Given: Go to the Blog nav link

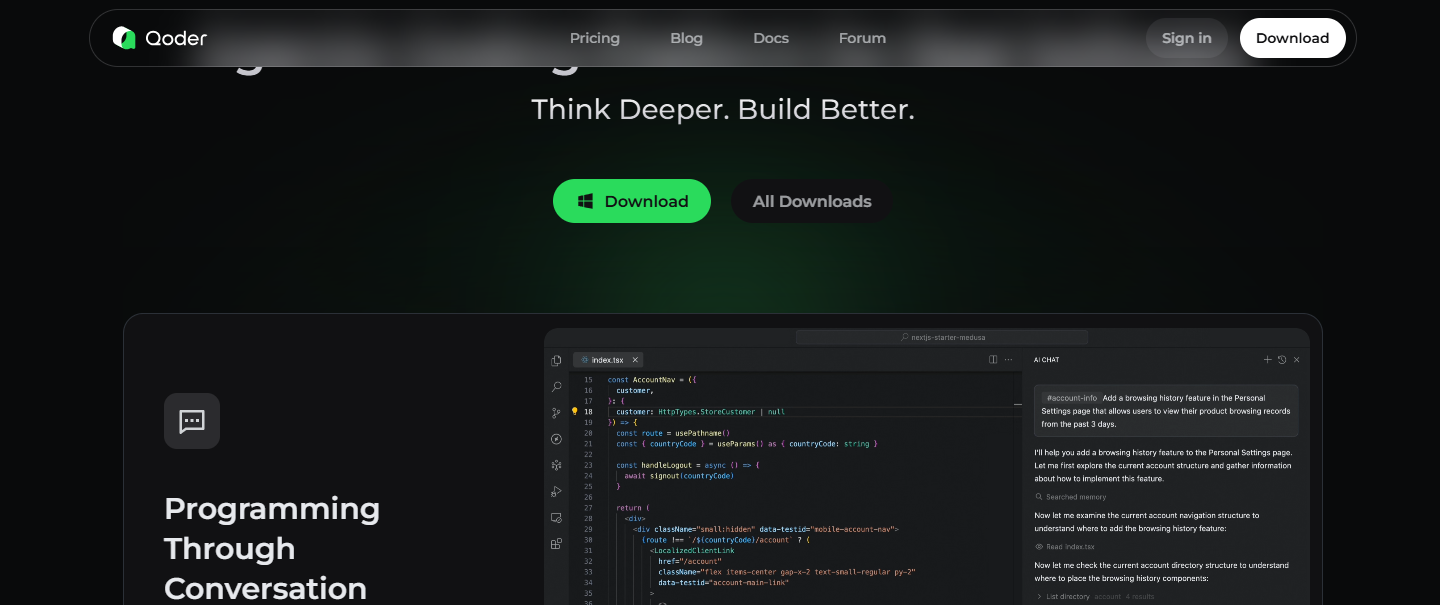Looking at the screenshot, I should pyautogui.click(x=686, y=38).
